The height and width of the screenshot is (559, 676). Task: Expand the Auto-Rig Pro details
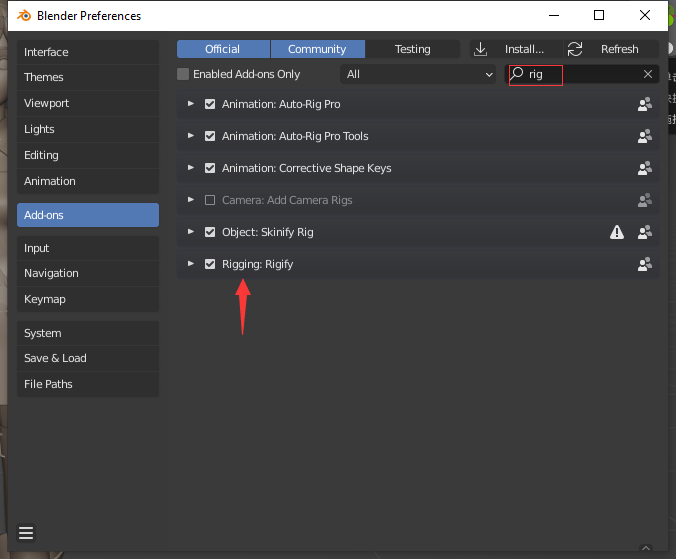tap(191, 104)
